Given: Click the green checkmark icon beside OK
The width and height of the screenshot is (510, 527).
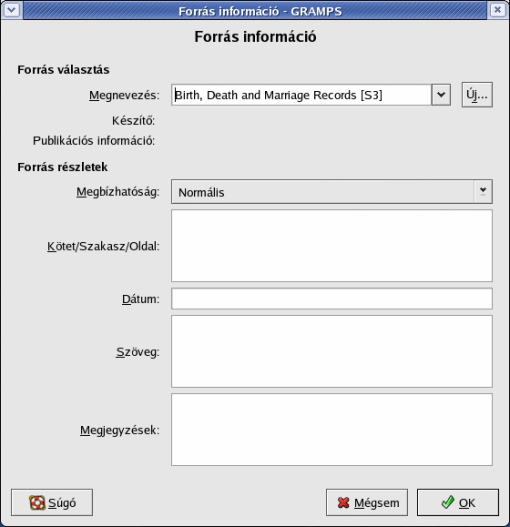Looking at the screenshot, I should click(448, 502).
